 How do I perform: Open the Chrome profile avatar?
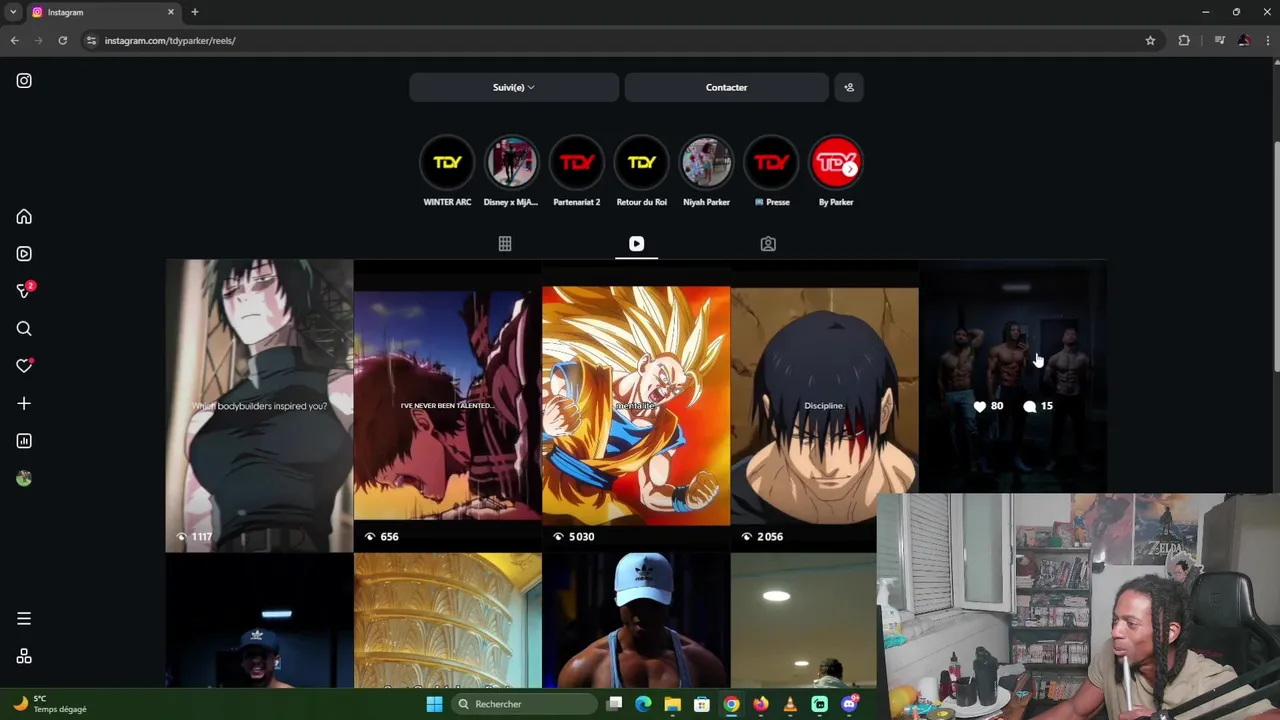pos(1243,41)
